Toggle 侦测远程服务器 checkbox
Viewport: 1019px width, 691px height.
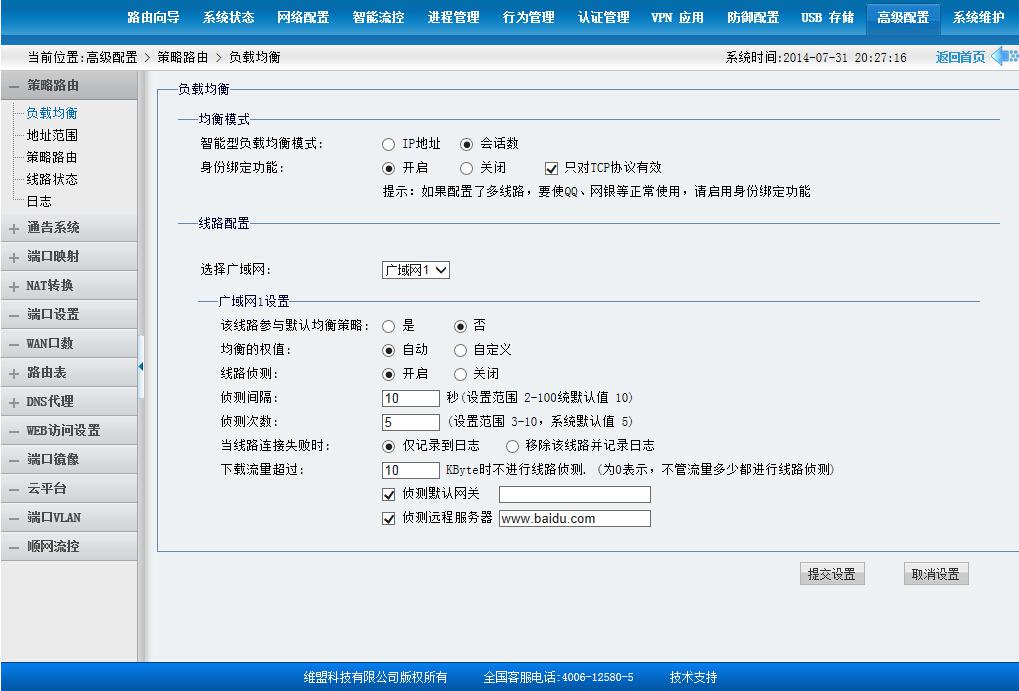pyautogui.click(x=389, y=519)
